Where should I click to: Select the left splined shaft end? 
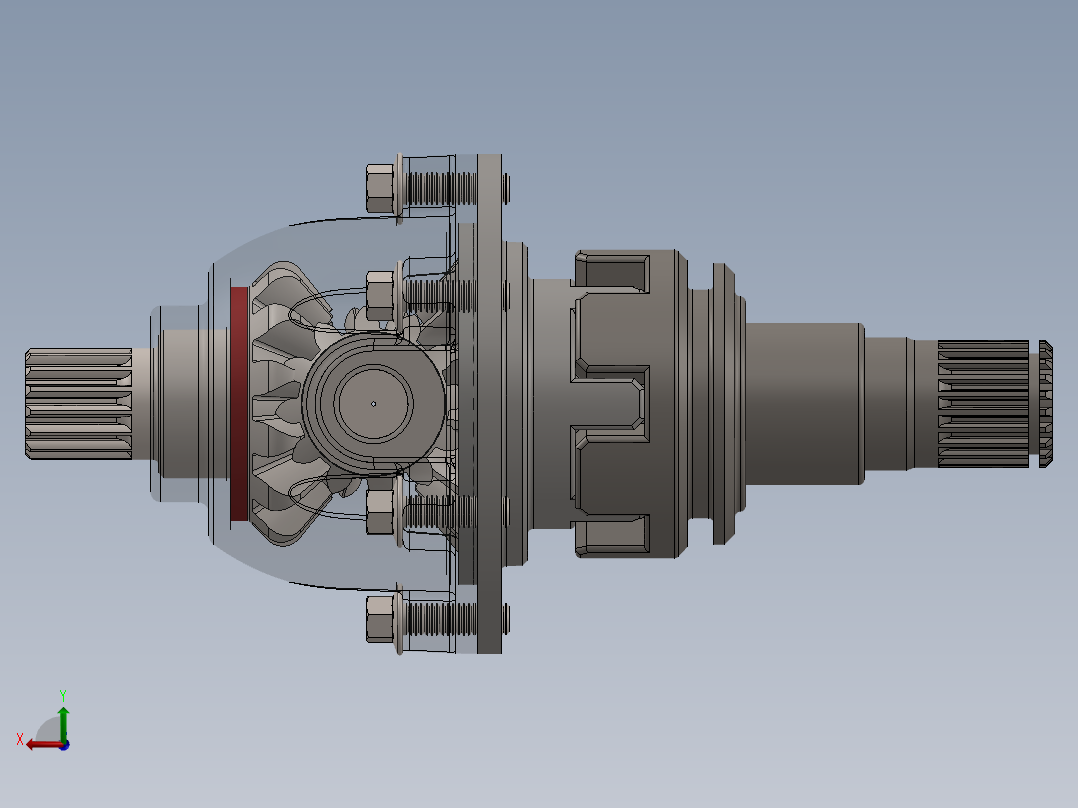coord(78,404)
